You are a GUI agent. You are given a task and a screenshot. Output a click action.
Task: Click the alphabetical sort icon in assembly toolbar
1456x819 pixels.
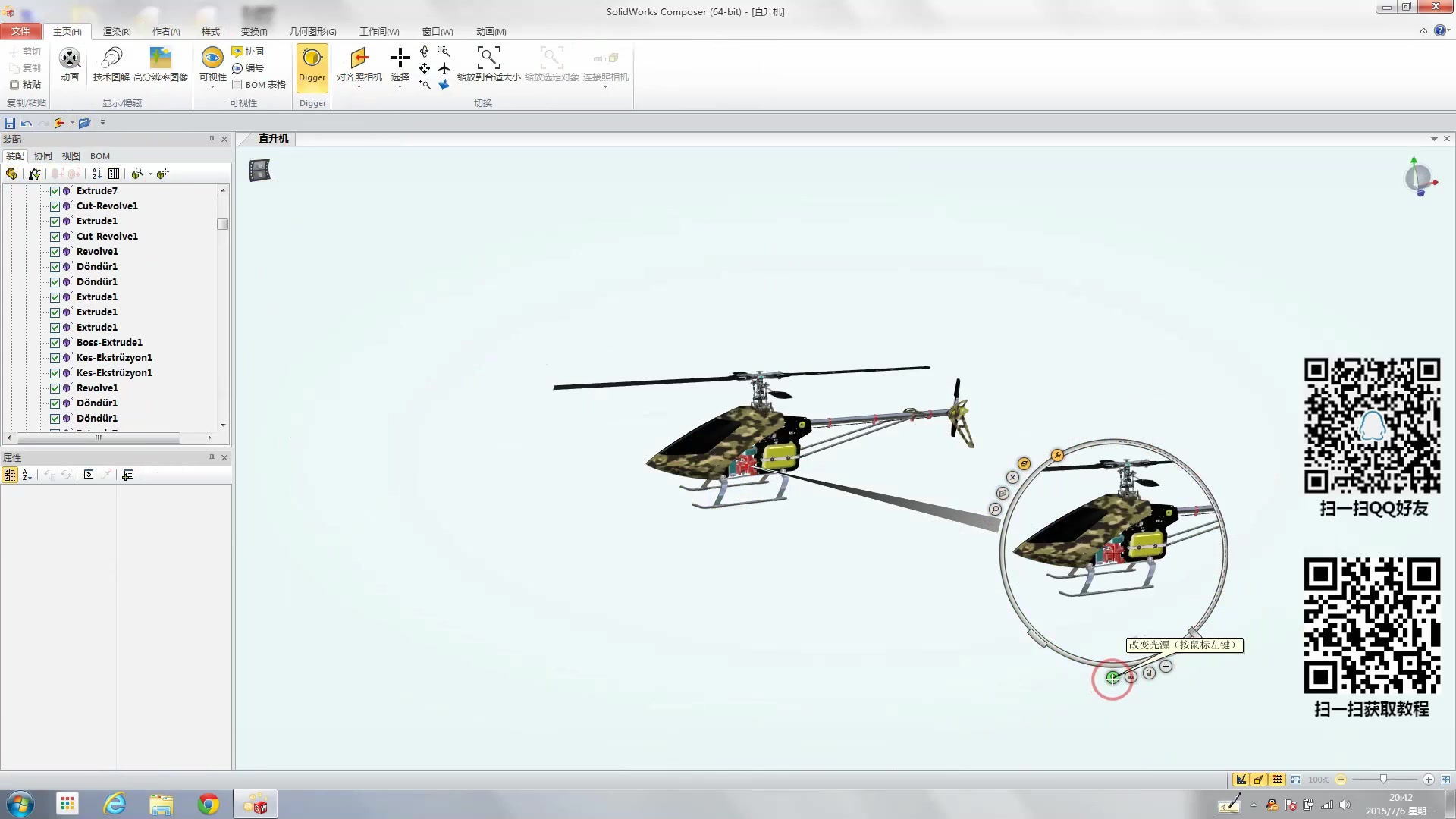(96, 174)
